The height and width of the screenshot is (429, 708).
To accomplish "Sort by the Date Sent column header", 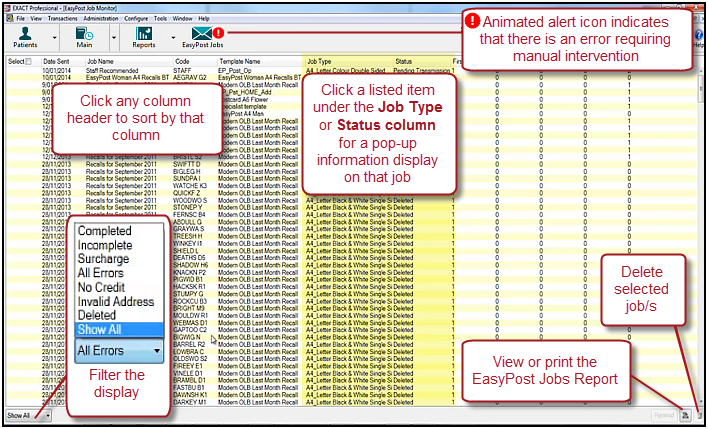I will pos(56,61).
